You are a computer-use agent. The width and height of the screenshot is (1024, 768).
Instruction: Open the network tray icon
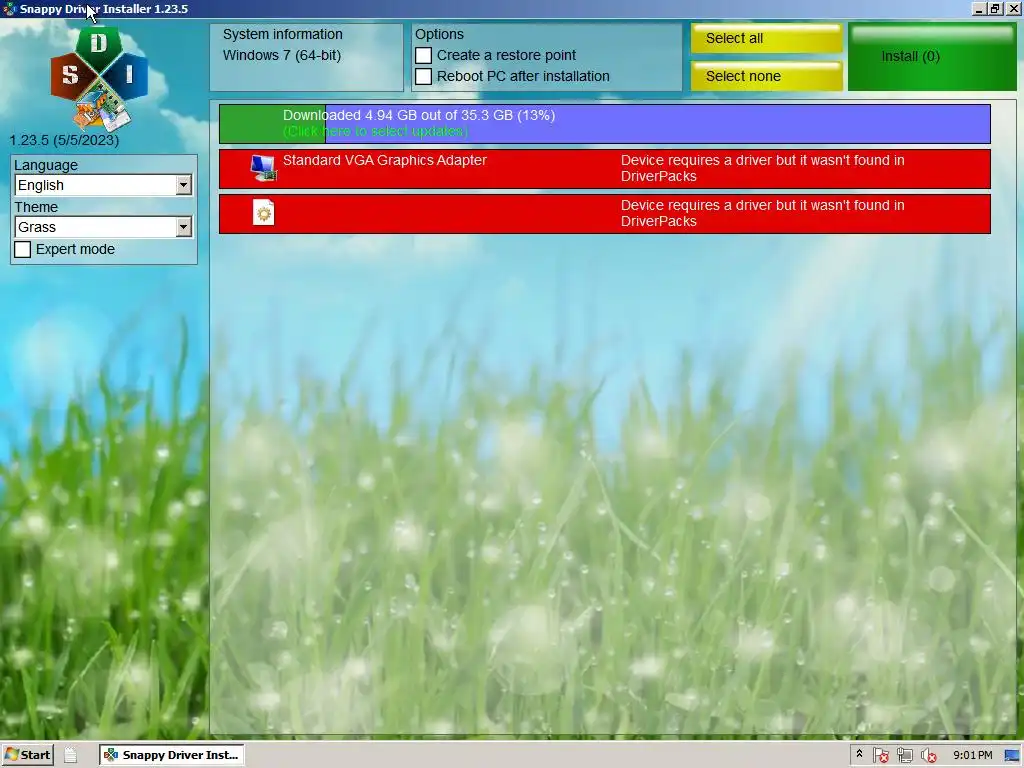(x=904, y=755)
